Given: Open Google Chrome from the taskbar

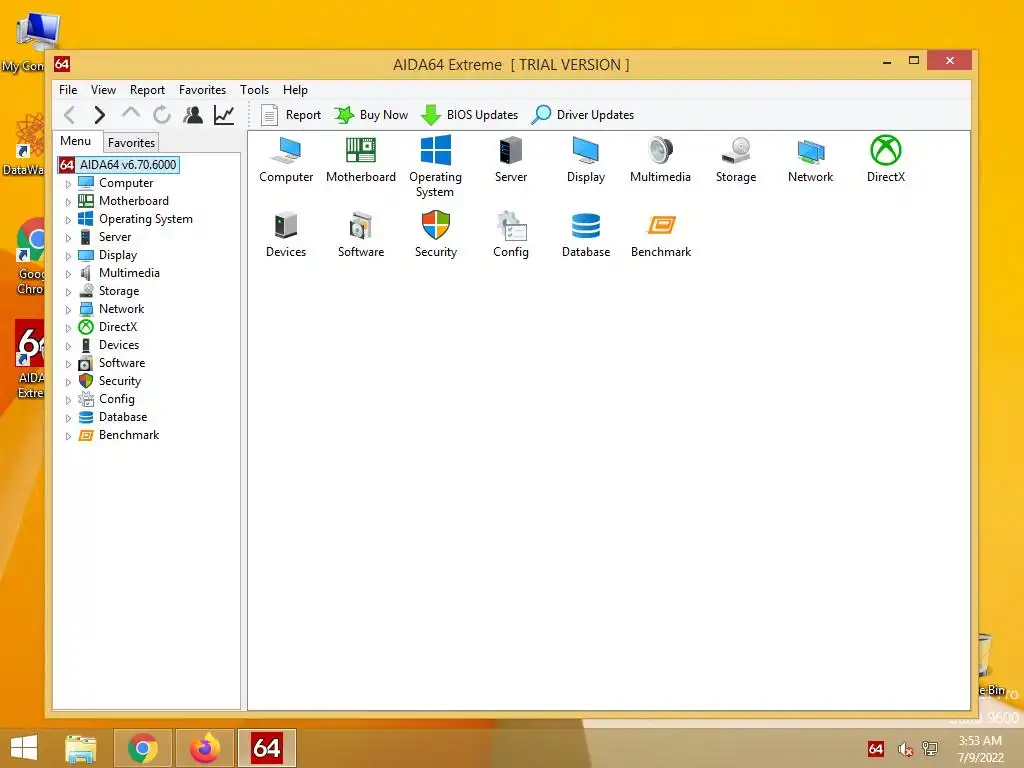Looking at the screenshot, I should pyautogui.click(x=143, y=748).
